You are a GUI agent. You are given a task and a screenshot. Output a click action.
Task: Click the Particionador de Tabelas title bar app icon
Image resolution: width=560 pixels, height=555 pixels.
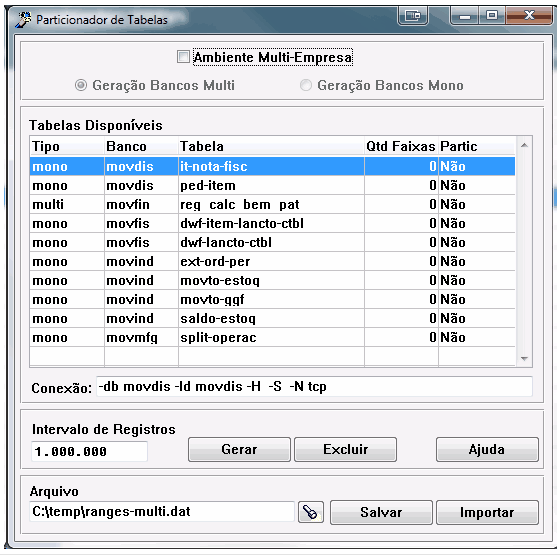click(24, 19)
